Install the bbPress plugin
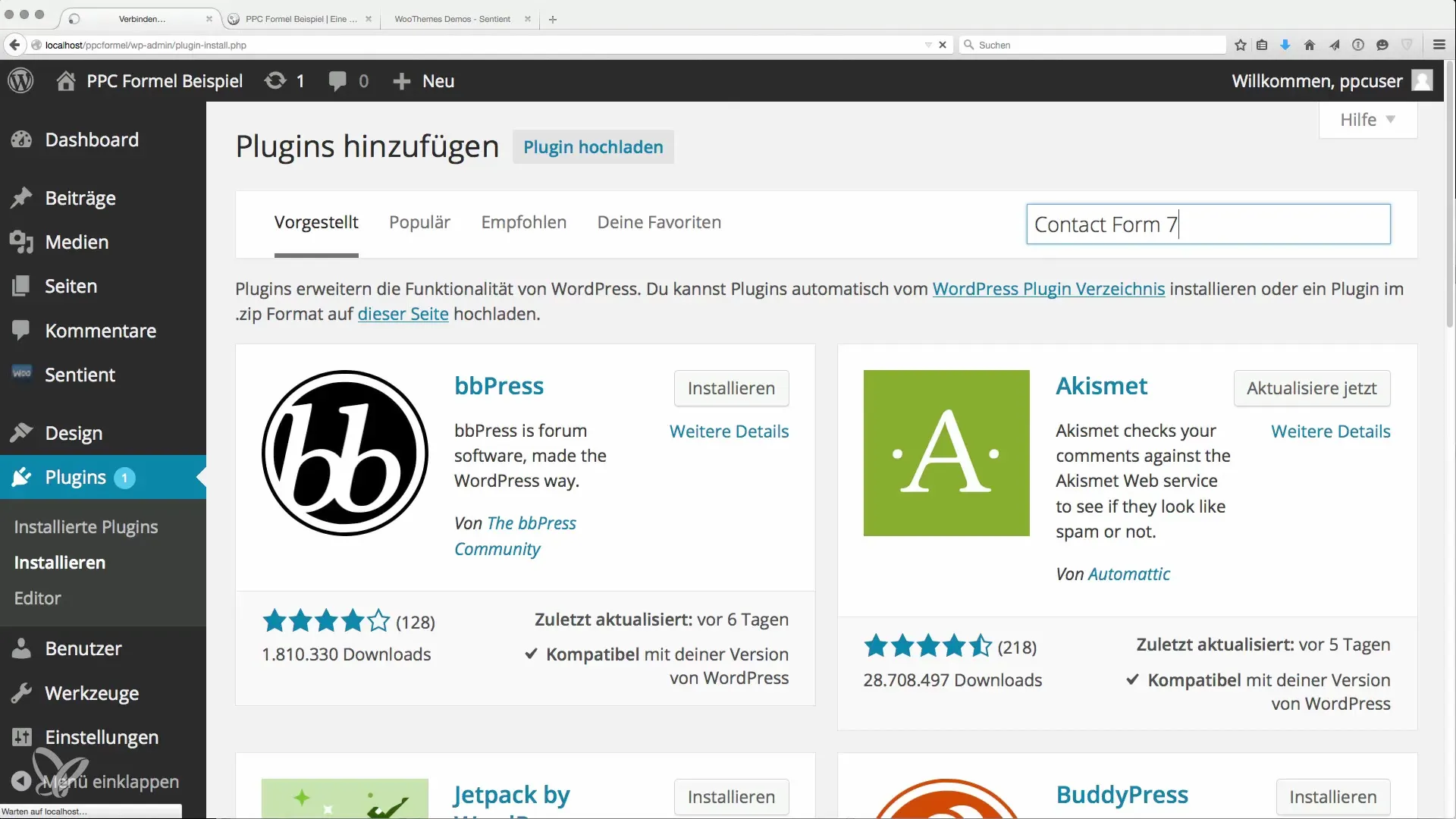The height and width of the screenshot is (819, 1456). [731, 388]
